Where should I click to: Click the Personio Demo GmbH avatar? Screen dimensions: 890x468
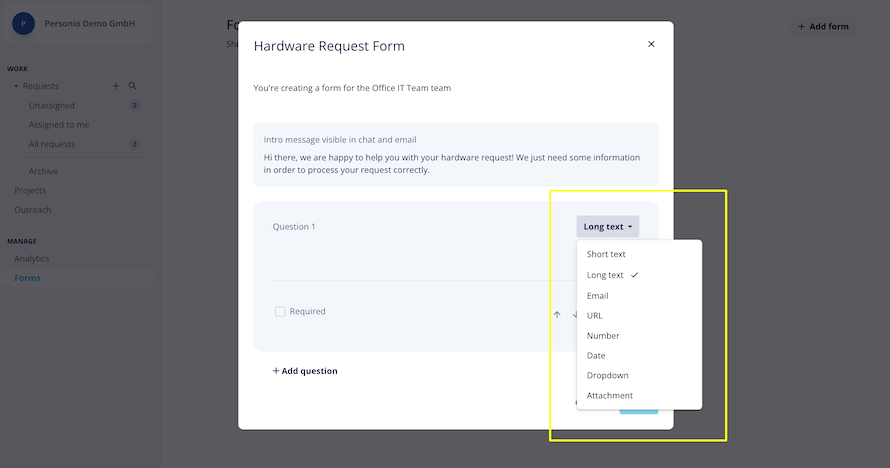pos(23,24)
